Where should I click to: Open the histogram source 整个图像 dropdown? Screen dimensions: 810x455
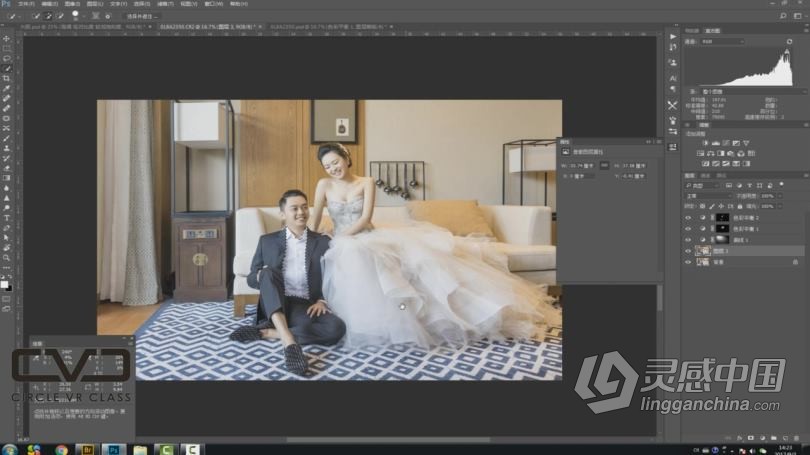[752, 91]
